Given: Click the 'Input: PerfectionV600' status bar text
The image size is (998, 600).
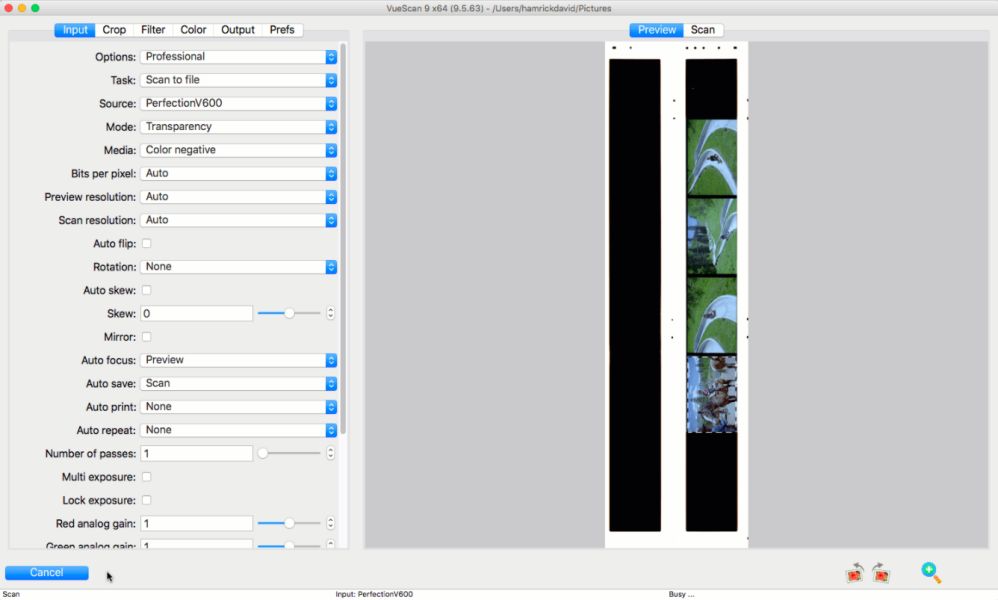Looking at the screenshot, I should click(374, 594).
